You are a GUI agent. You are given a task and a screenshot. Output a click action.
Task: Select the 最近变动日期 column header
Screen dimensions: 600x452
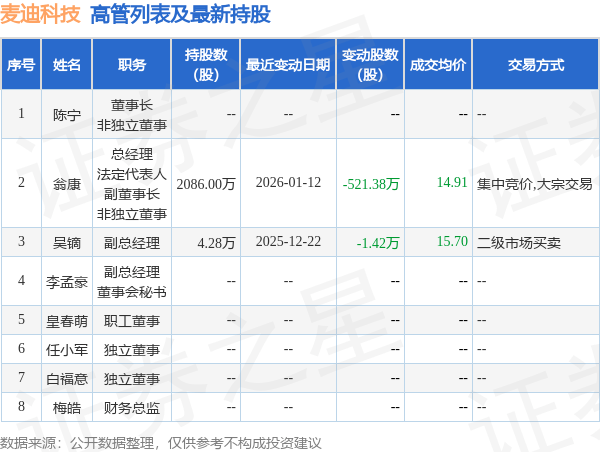point(288,65)
